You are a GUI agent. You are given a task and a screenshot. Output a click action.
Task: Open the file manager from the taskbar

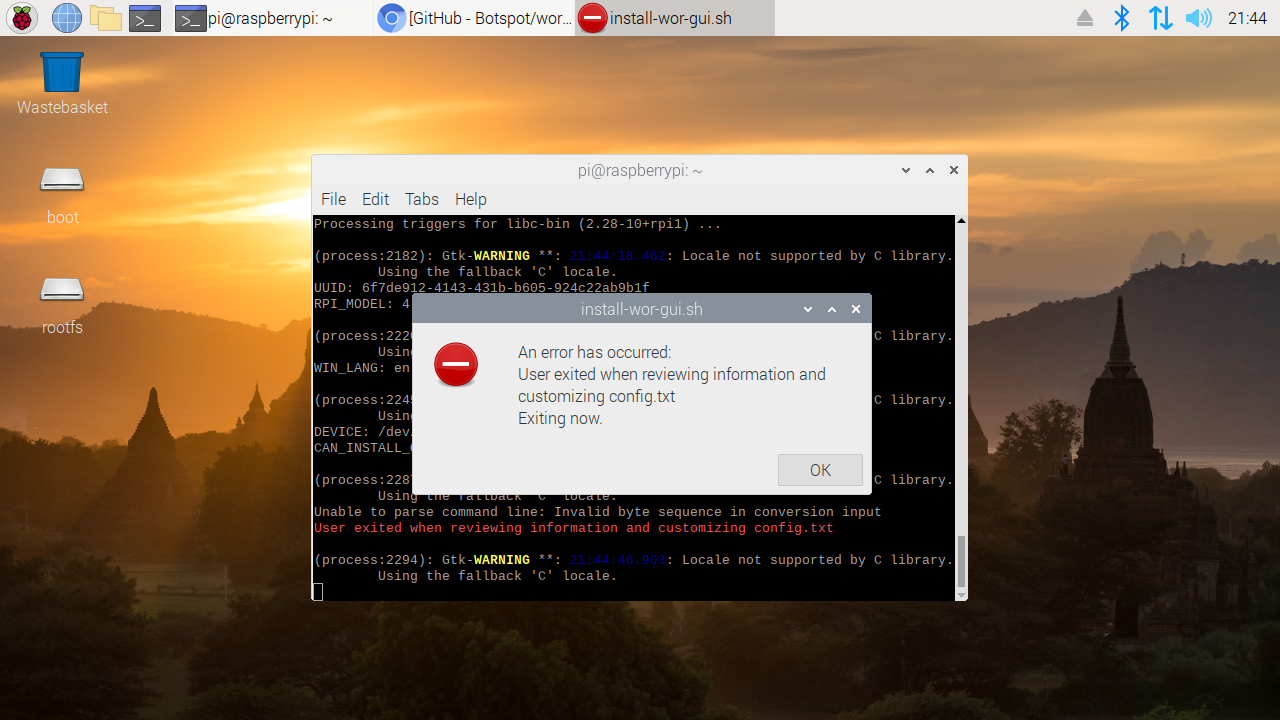point(105,17)
